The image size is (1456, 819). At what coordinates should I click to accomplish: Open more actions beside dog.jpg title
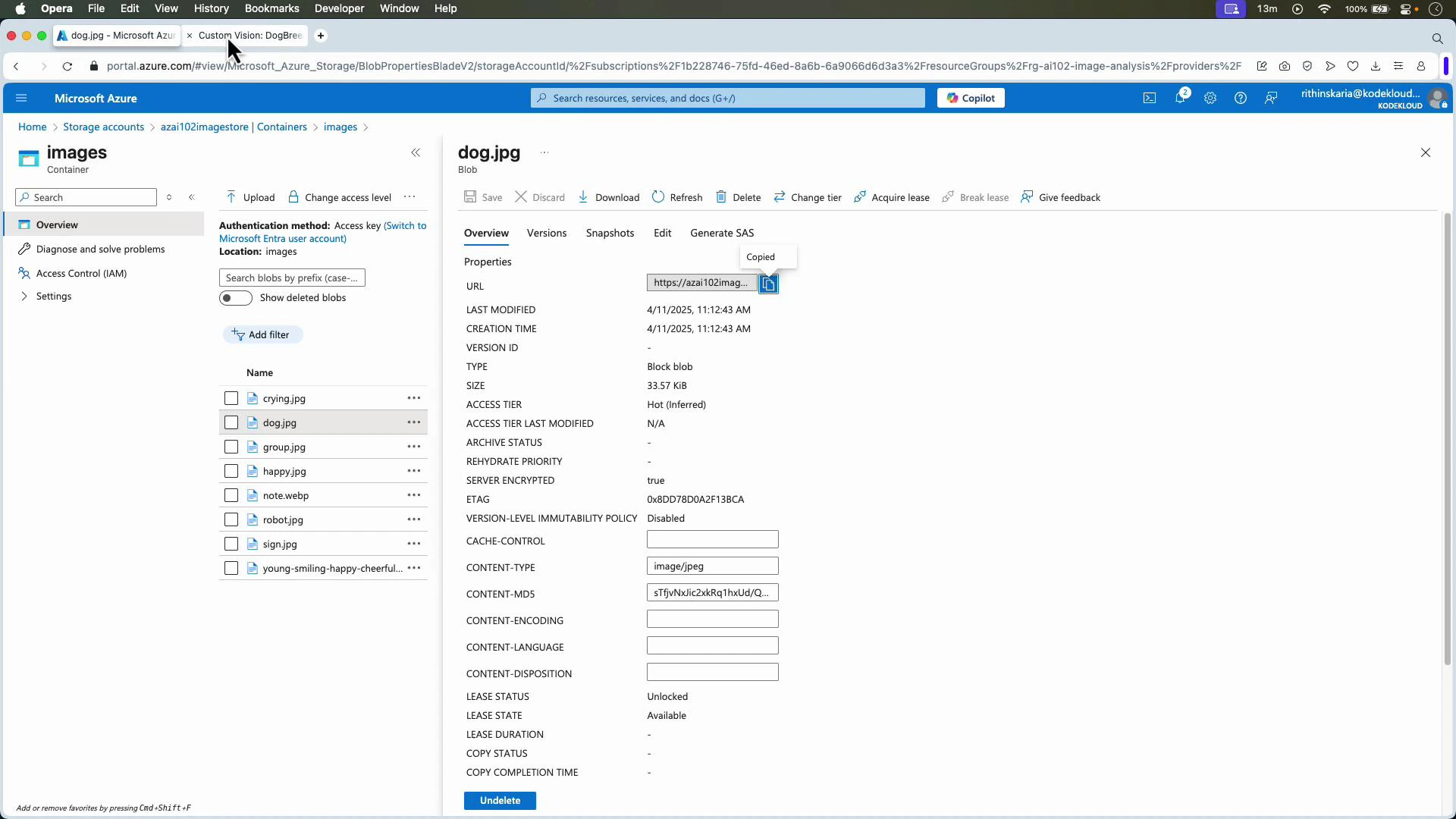tap(544, 152)
